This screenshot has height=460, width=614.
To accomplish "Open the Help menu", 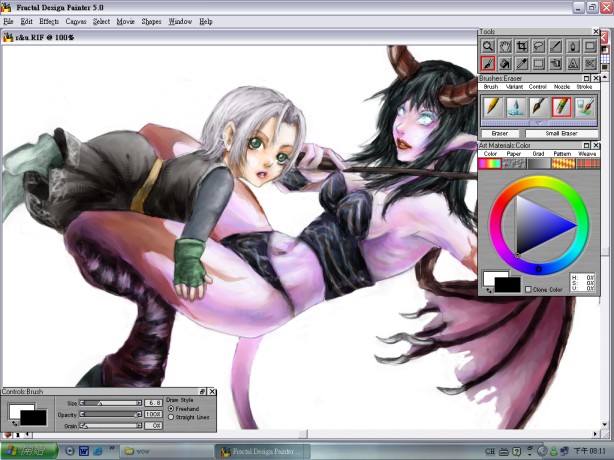I will point(206,22).
